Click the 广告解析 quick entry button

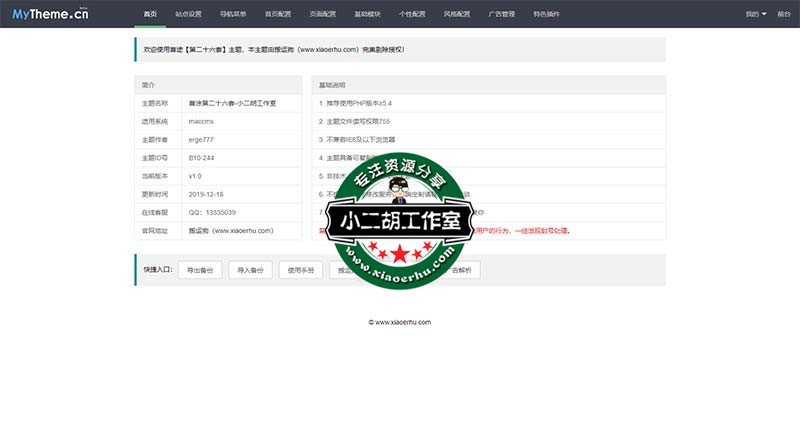[x=462, y=270]
